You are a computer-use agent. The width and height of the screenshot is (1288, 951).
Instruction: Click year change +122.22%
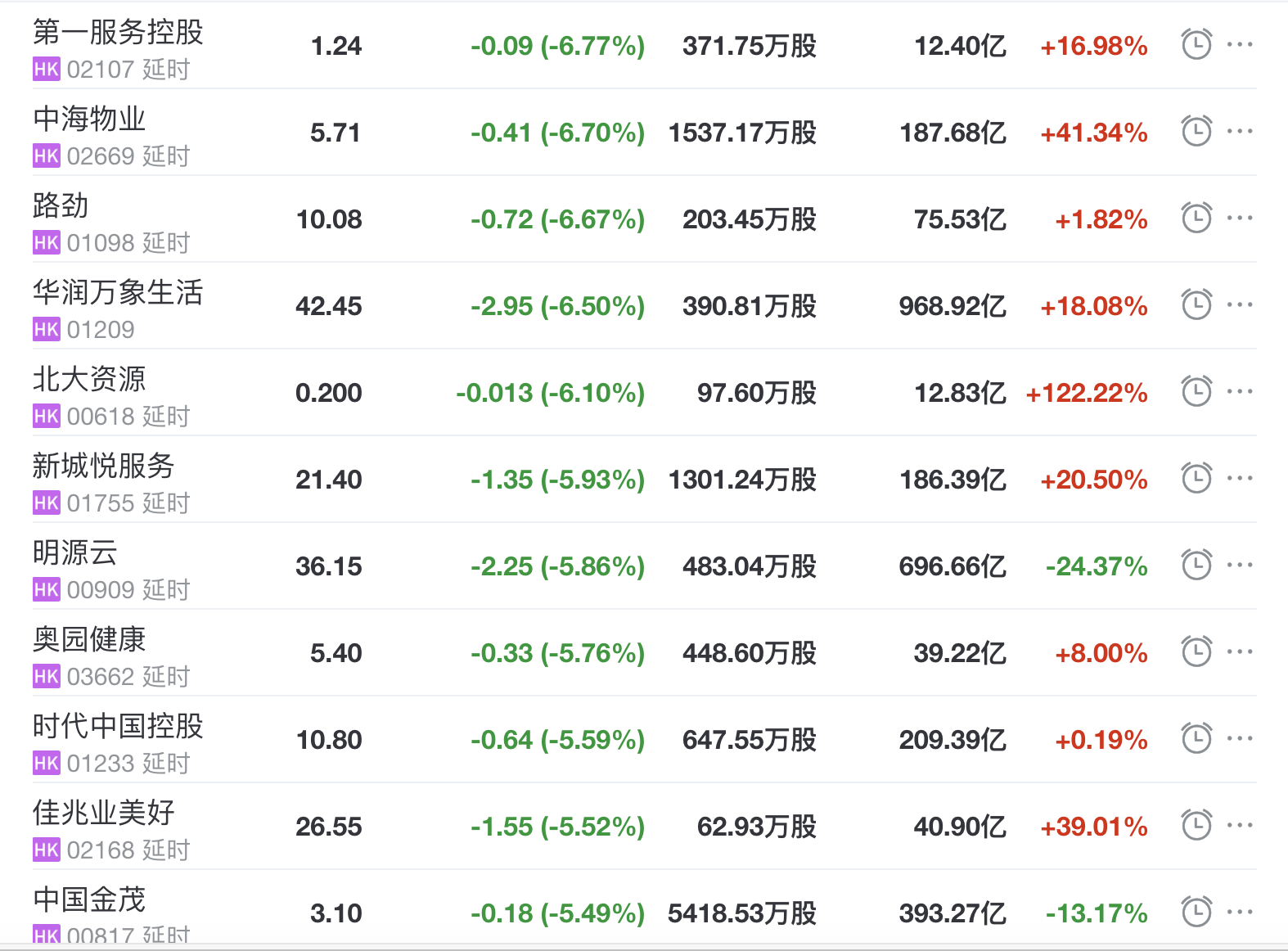(x=1087, y=393)
